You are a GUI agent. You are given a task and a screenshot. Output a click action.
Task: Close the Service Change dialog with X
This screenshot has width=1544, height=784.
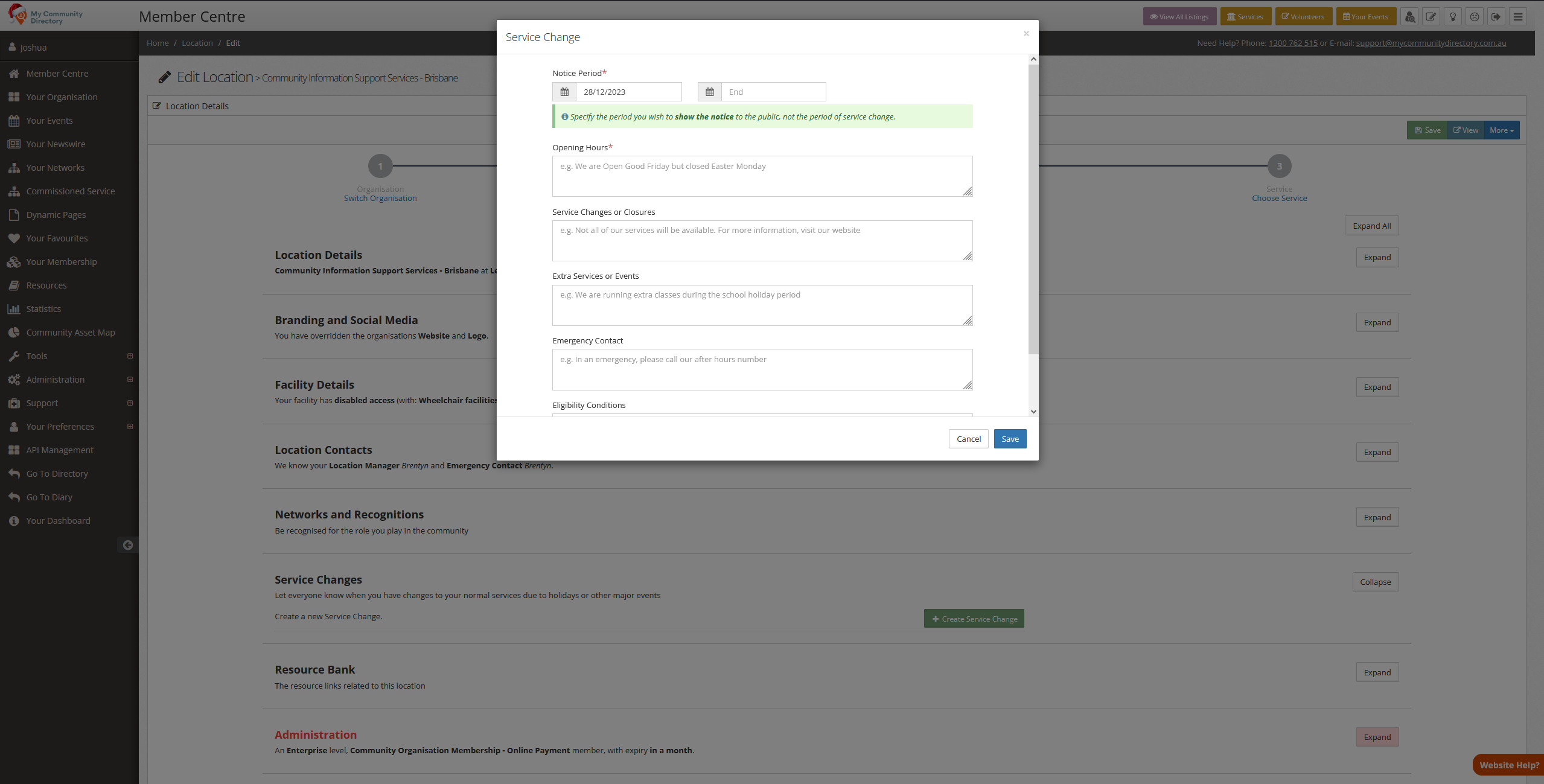click(1026, 34)
